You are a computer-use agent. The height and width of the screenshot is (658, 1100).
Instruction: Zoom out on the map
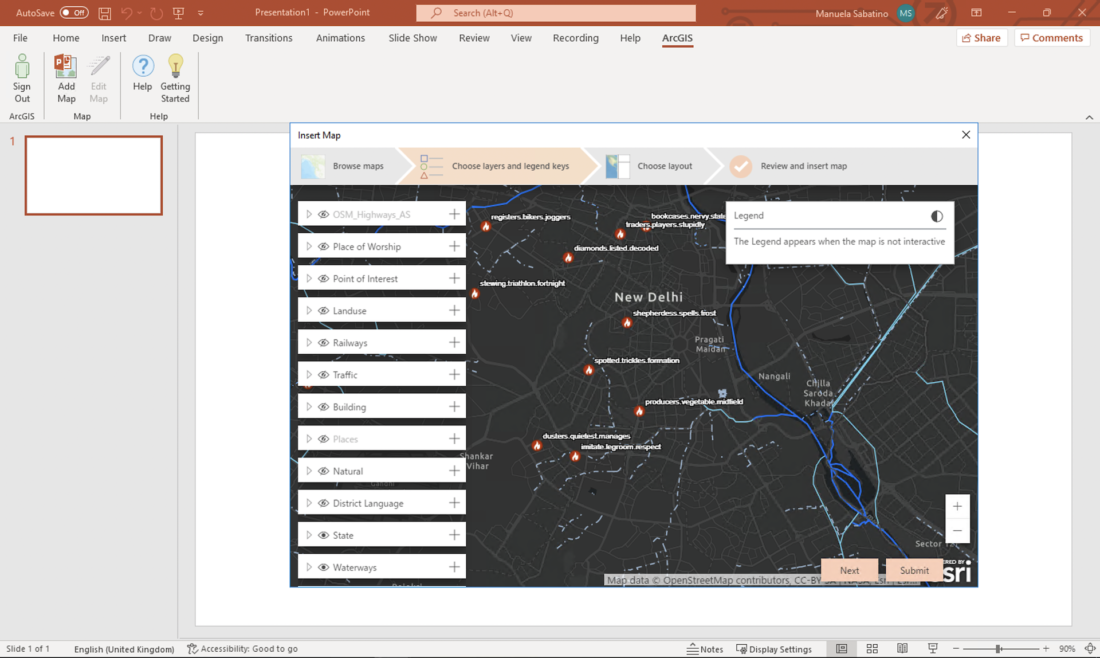coord(957,530)
